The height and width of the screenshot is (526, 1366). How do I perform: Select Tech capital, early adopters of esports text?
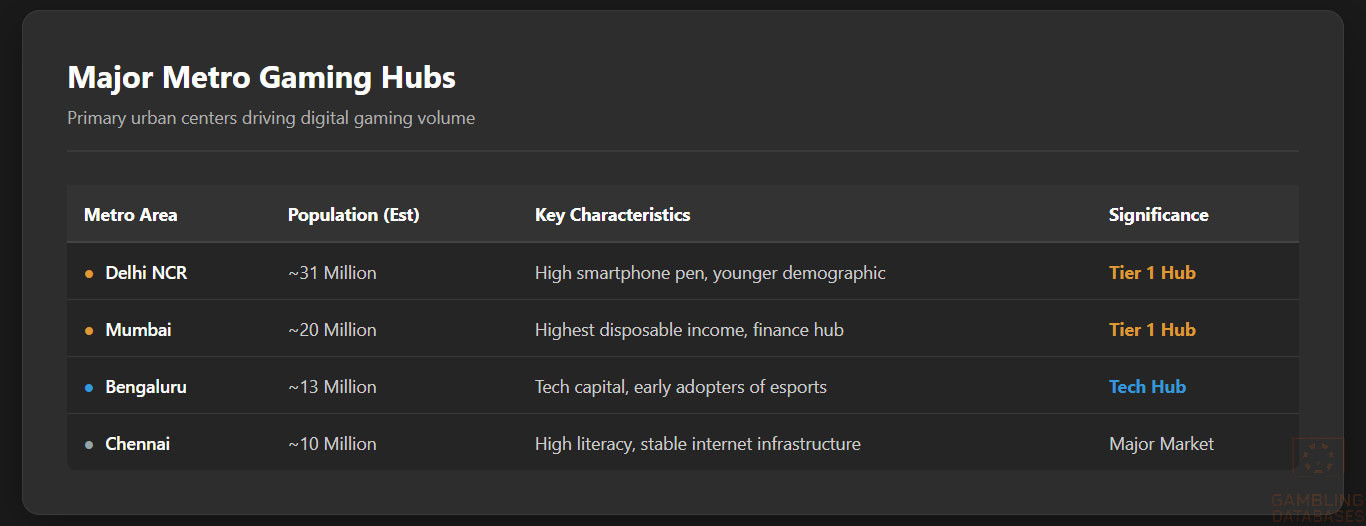680,387
